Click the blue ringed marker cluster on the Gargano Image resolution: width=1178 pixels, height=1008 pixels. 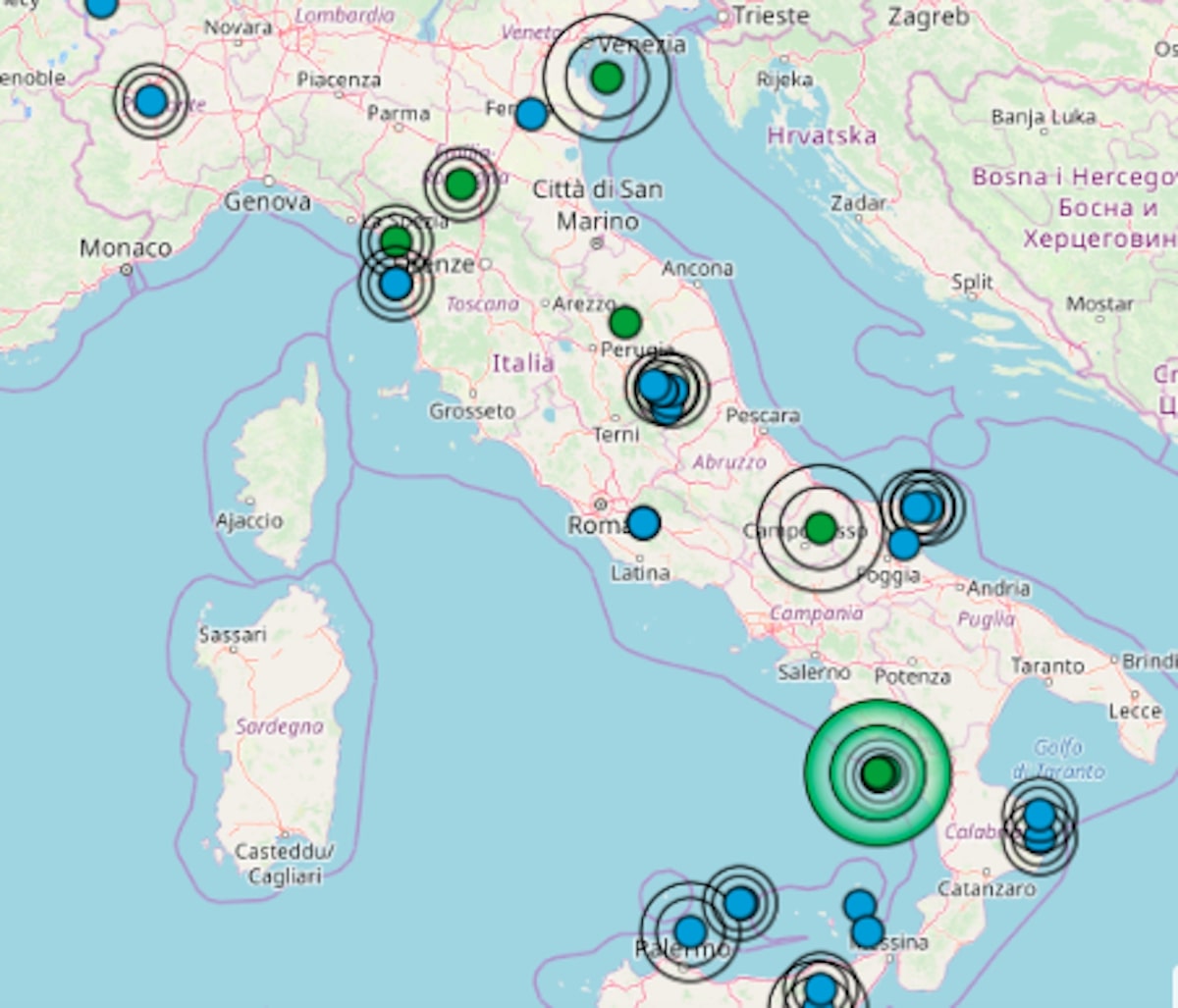point(921,506)
